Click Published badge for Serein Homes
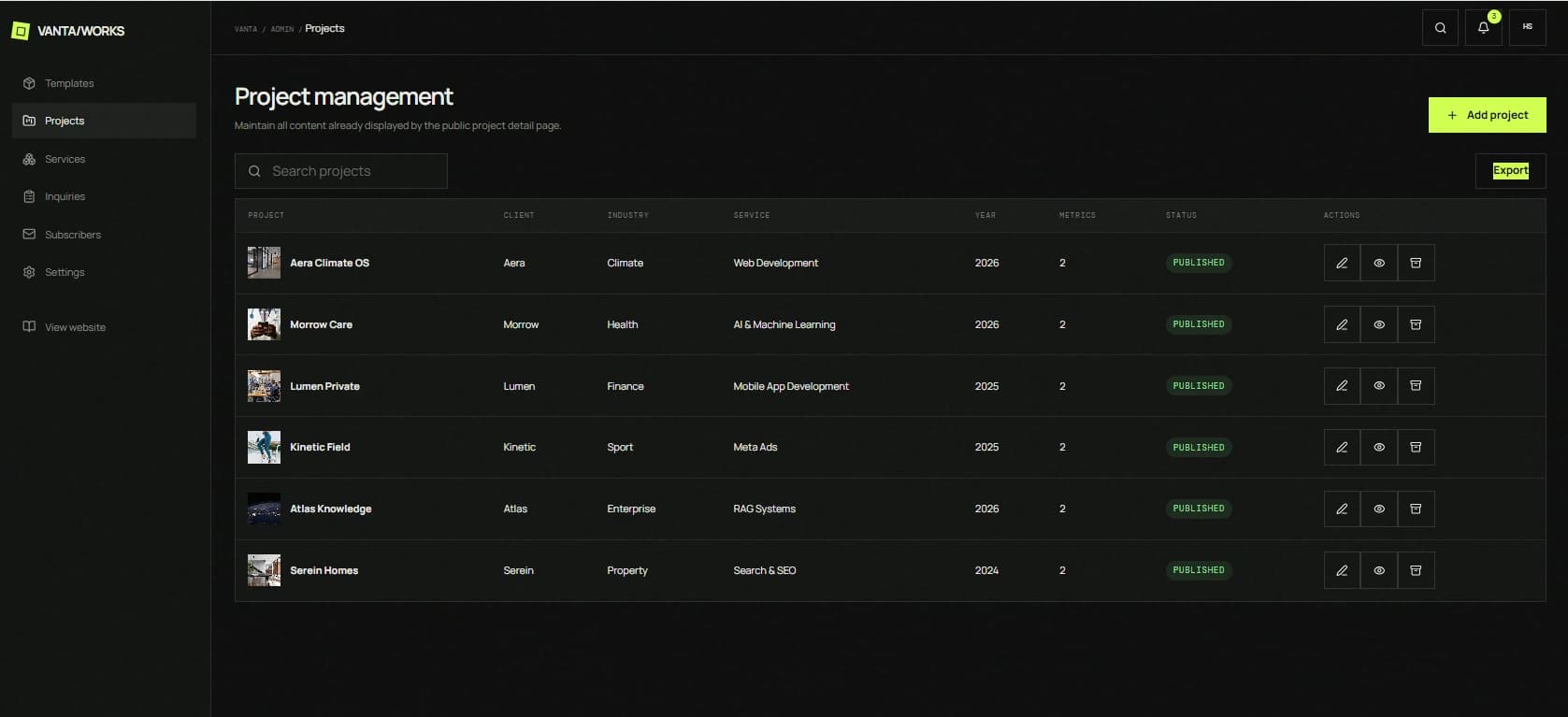 pos(1199,570)
